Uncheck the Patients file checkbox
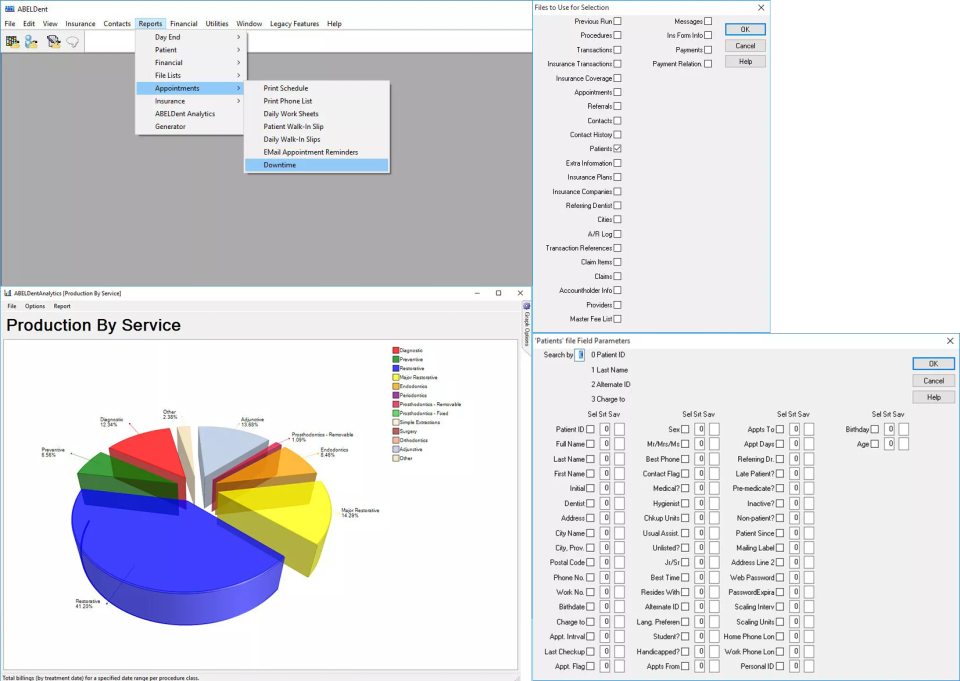 click(x=618, y=148)
